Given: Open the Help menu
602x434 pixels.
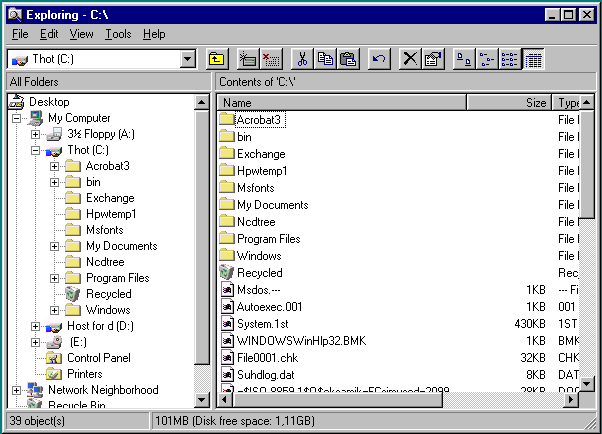Looking at the screenshot, I should tap(154, 34).
